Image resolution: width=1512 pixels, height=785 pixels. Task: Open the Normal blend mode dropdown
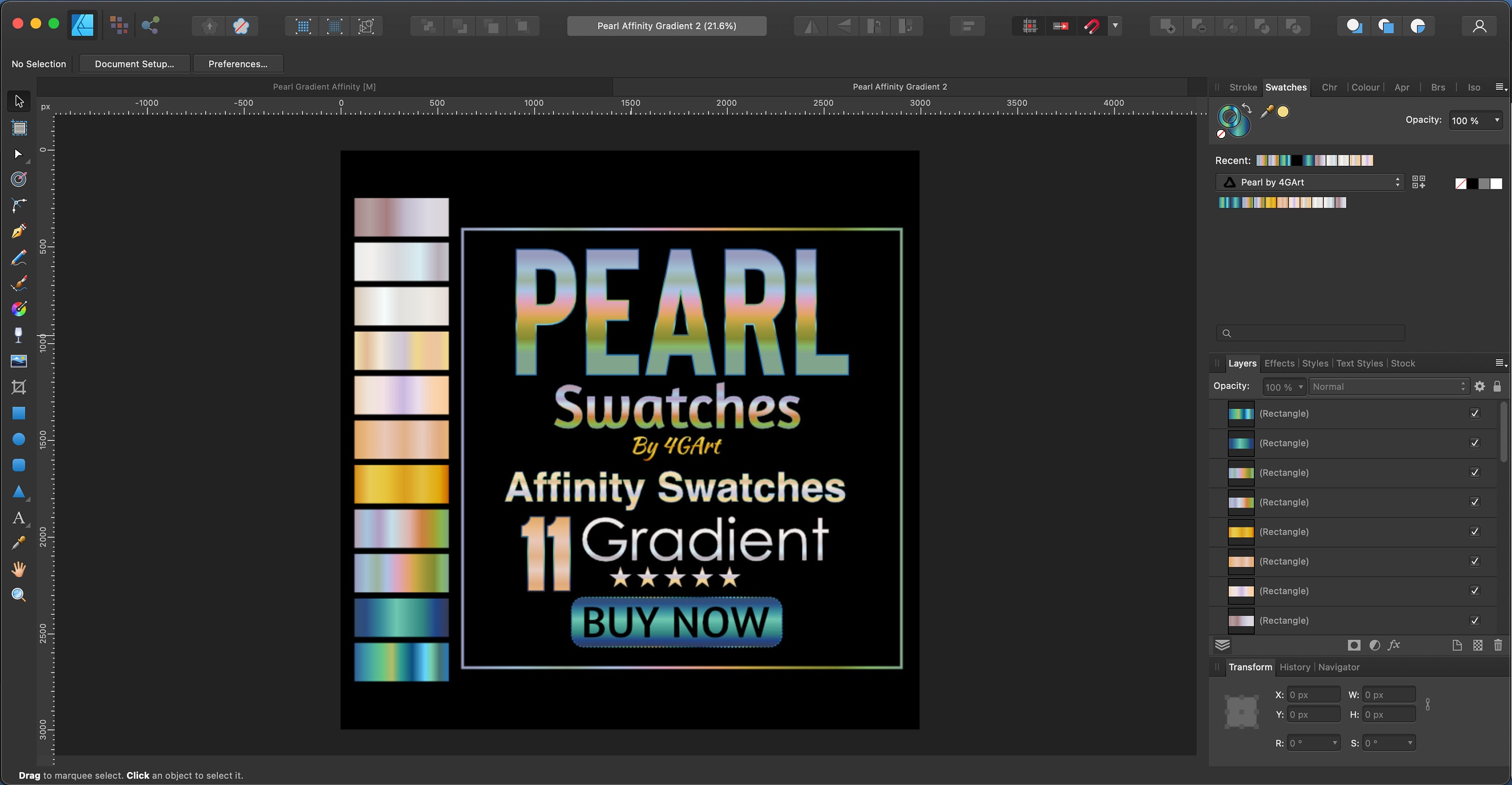(x=1388, y=386)
